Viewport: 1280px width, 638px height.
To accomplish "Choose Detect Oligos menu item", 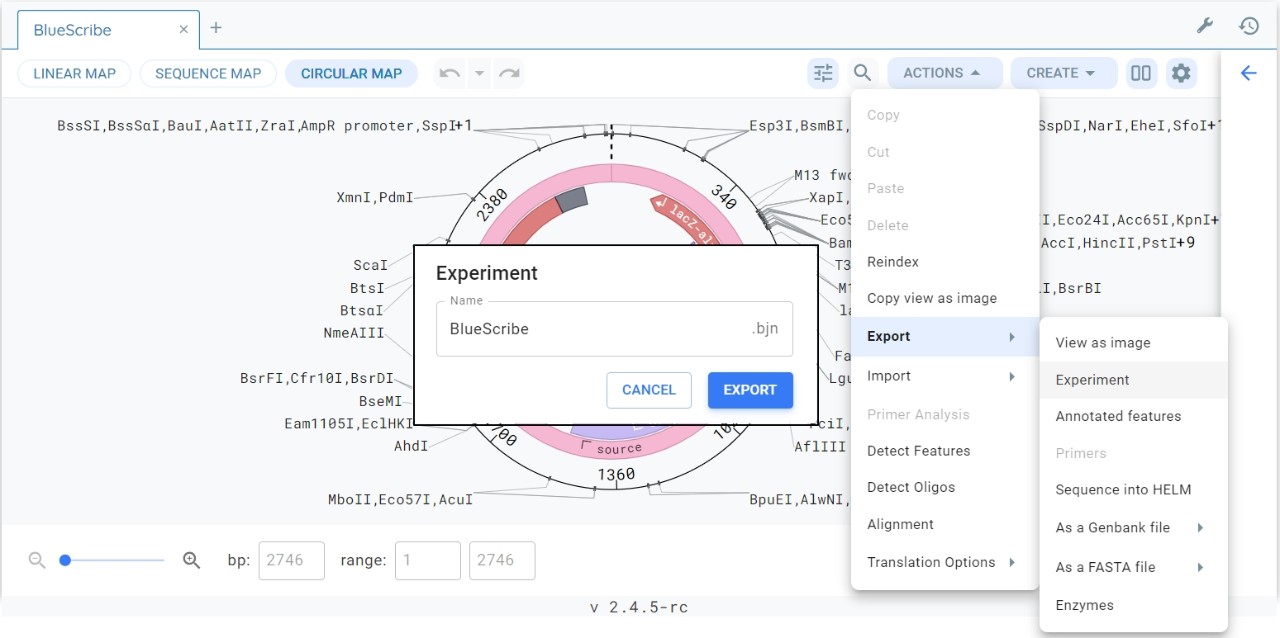I will 945,487.
